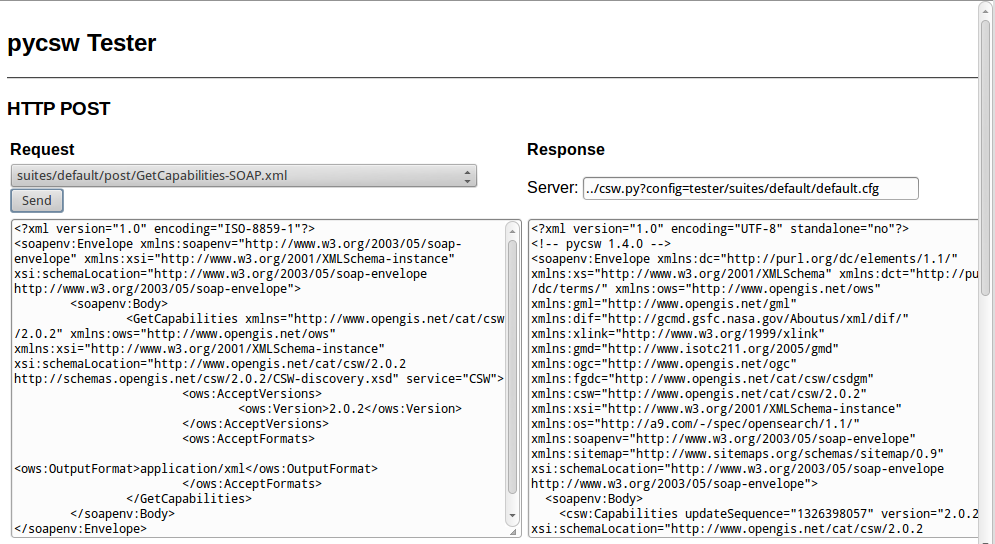Click inside the Request XML textarea

[x=259, y=378]
